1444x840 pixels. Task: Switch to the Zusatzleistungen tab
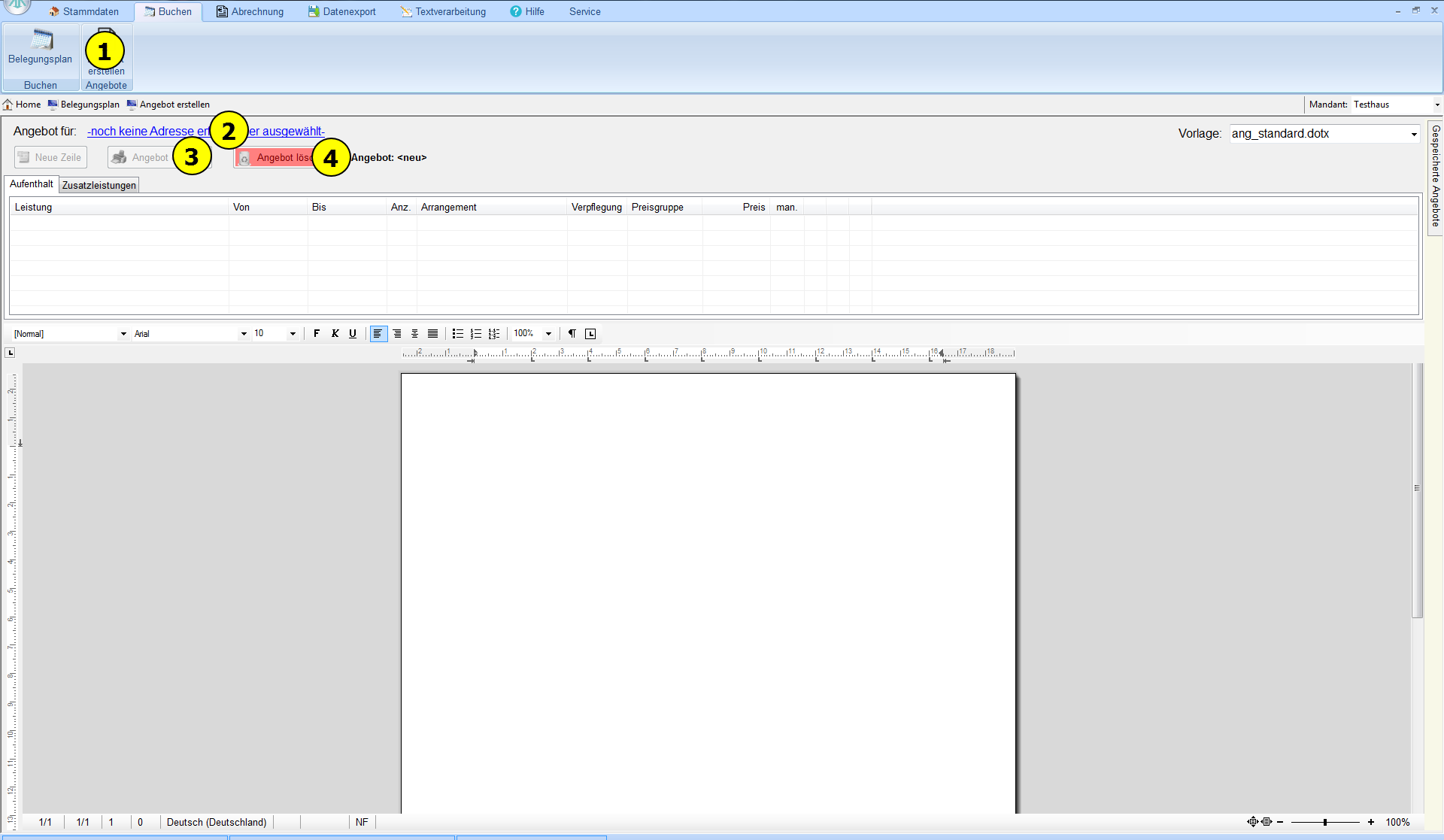click(99, 185)
